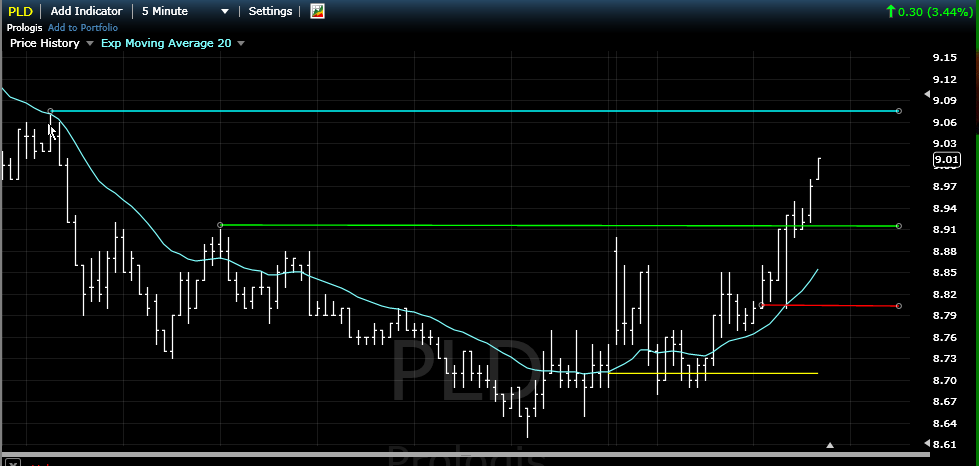The width and height of the screenshot is (979, 466).
Task: Click the upper price-axis triangle marker near 9.09
Action: (x=927, y=94)
